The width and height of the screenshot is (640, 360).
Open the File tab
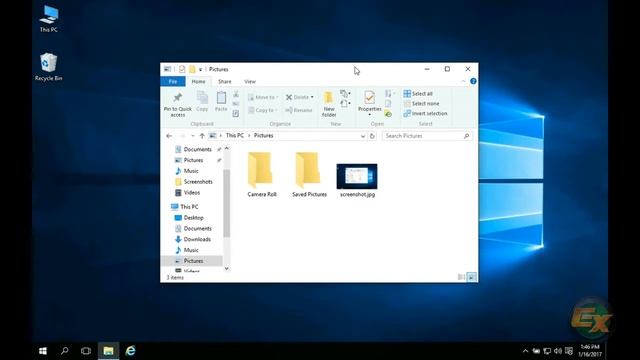click(x=173, y=82)
